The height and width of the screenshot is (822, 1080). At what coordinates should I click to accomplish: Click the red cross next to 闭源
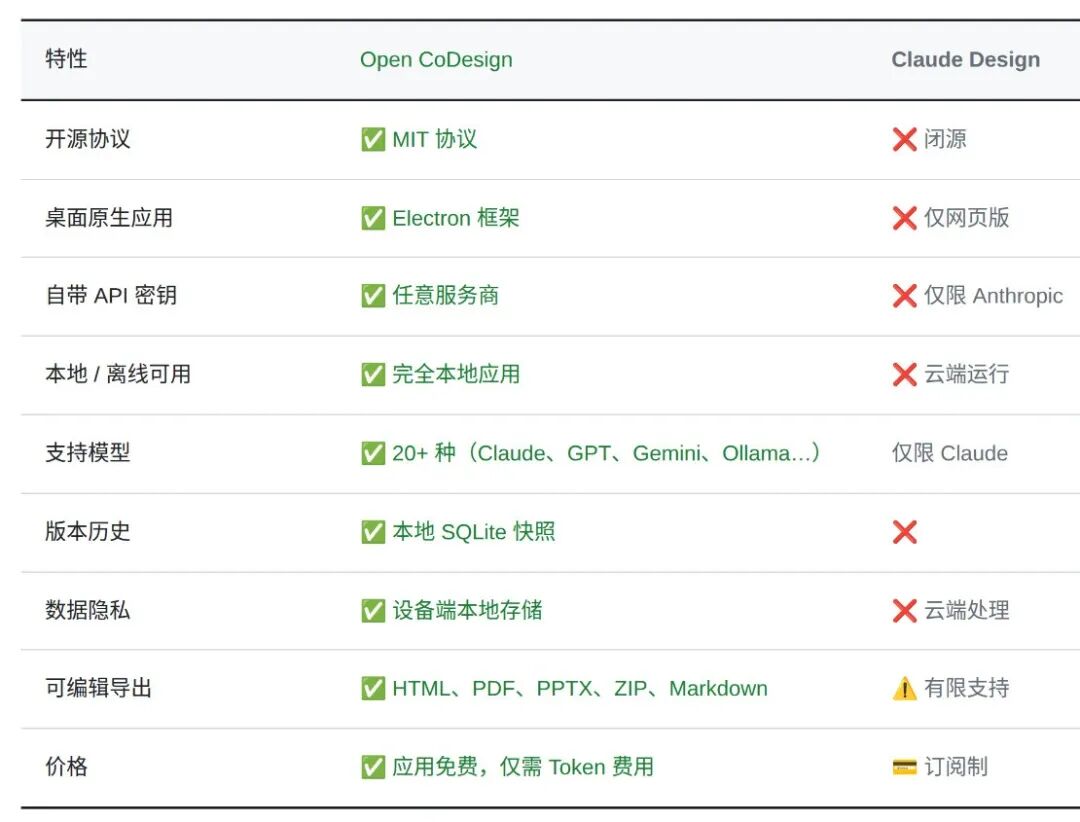[904, 139]
